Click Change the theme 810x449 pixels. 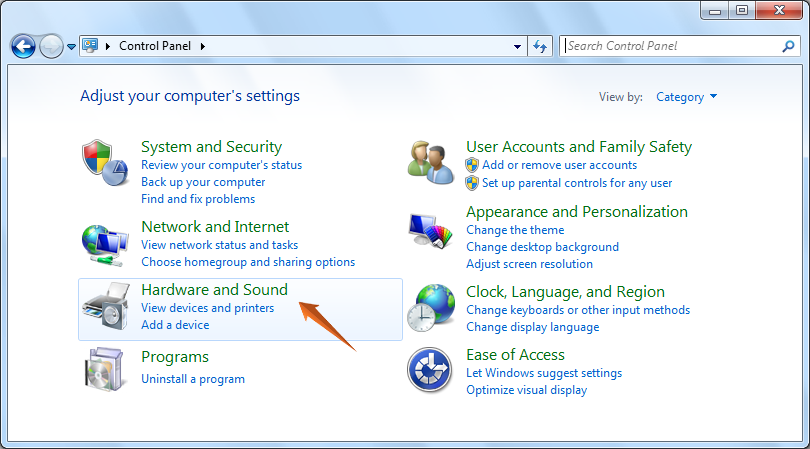[515, 230]
